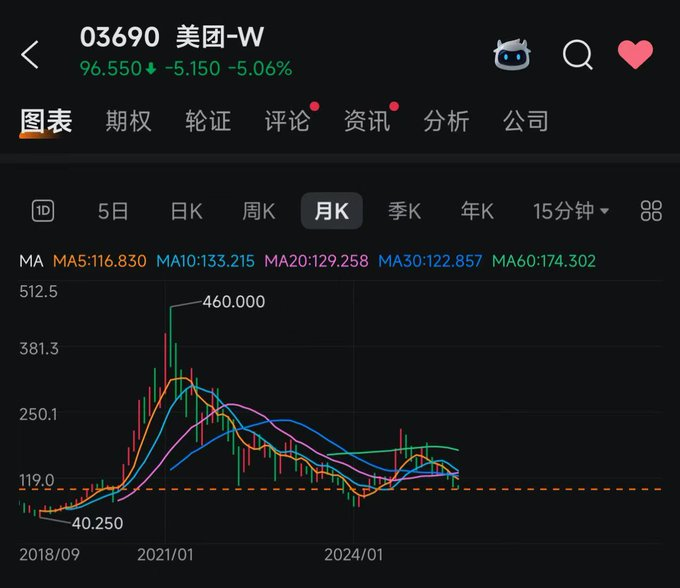Screen dimensions: 680x588
Task: Open the 评论 tab
Action: click(287, 122)
